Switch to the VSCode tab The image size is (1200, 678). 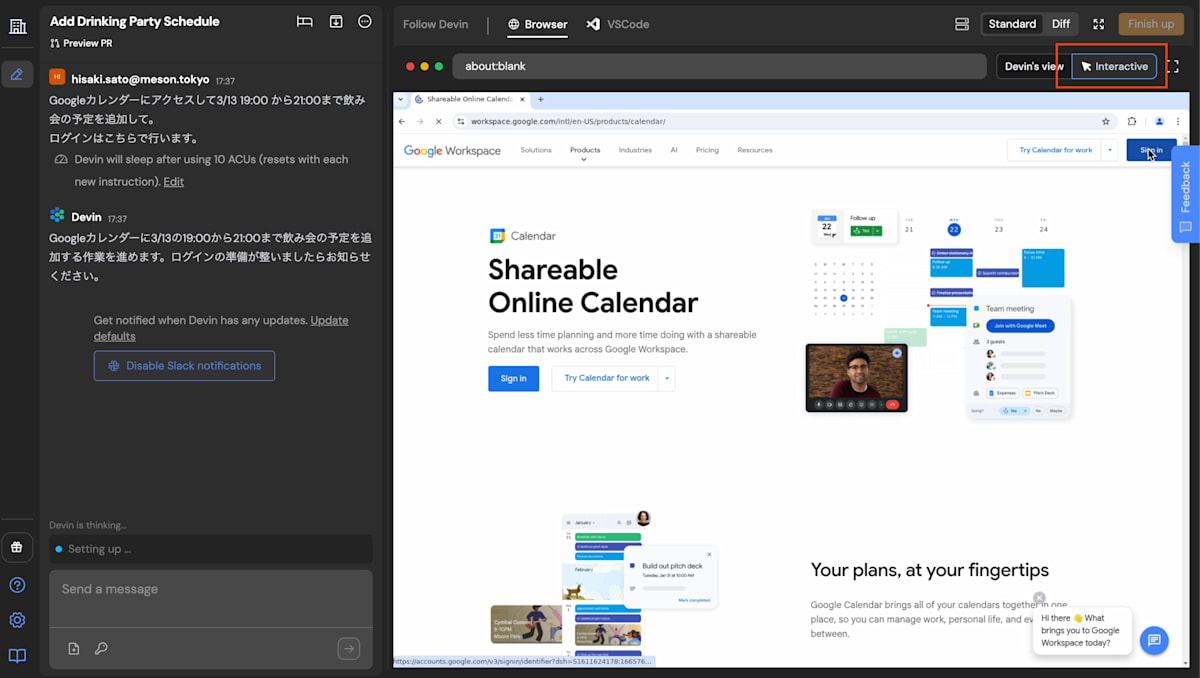[x=618, y=24]
